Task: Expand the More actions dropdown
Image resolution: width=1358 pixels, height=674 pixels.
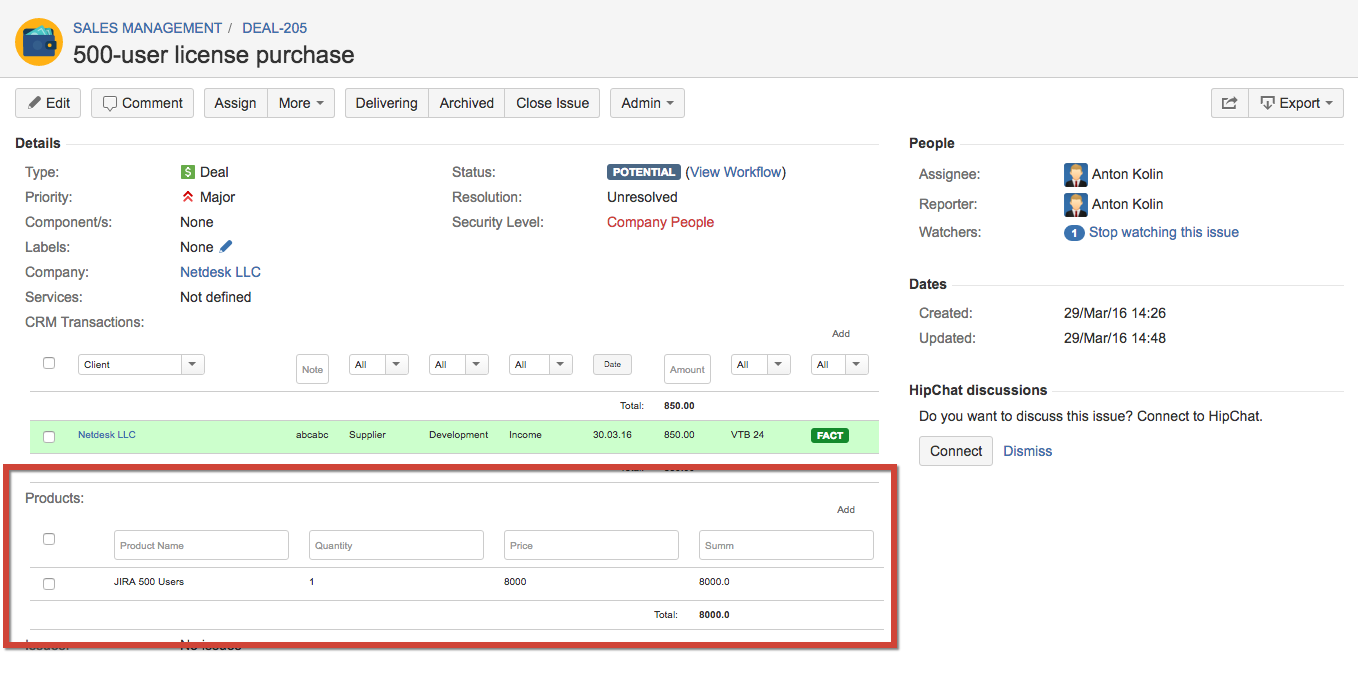Action: tap(300, 103)
